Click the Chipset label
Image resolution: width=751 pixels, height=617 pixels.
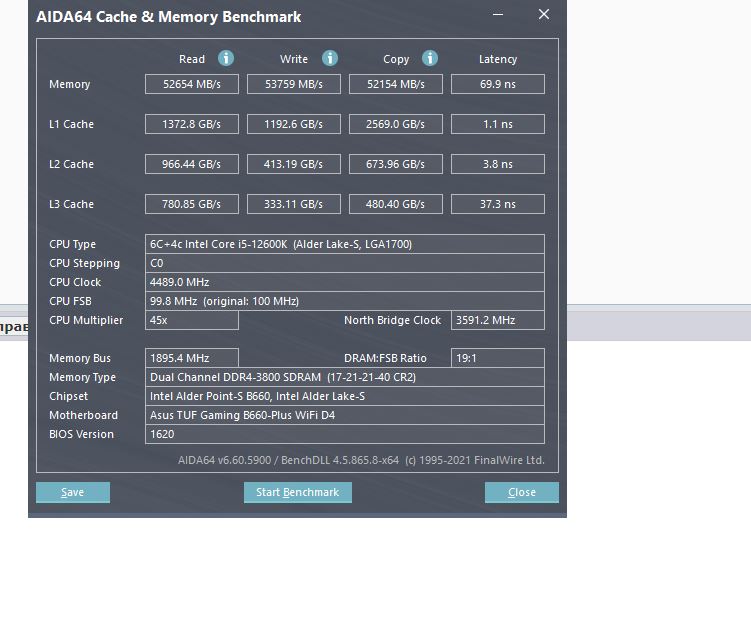(68, 397)
